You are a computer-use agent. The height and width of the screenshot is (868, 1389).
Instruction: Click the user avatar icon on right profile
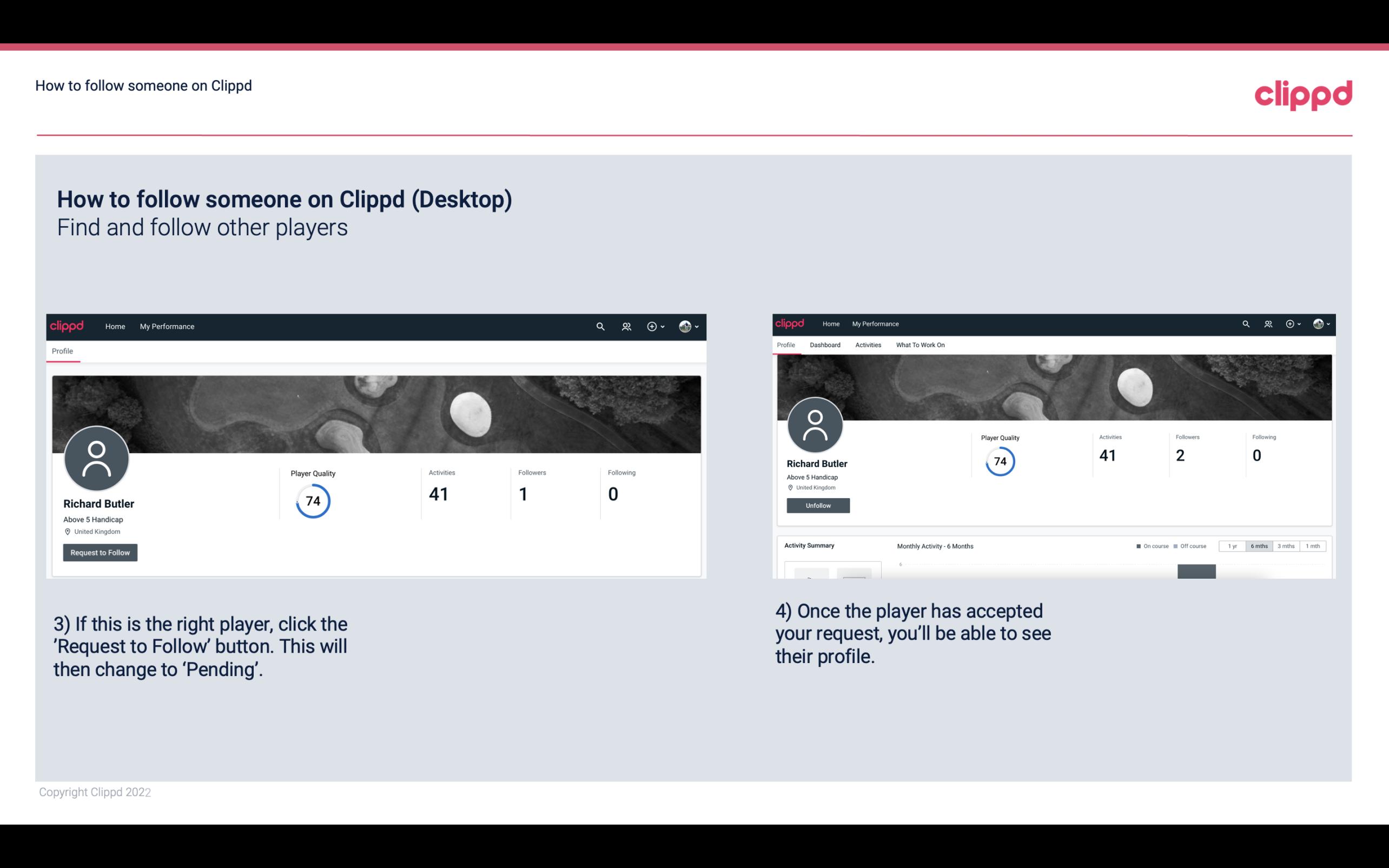pos(816,424)
